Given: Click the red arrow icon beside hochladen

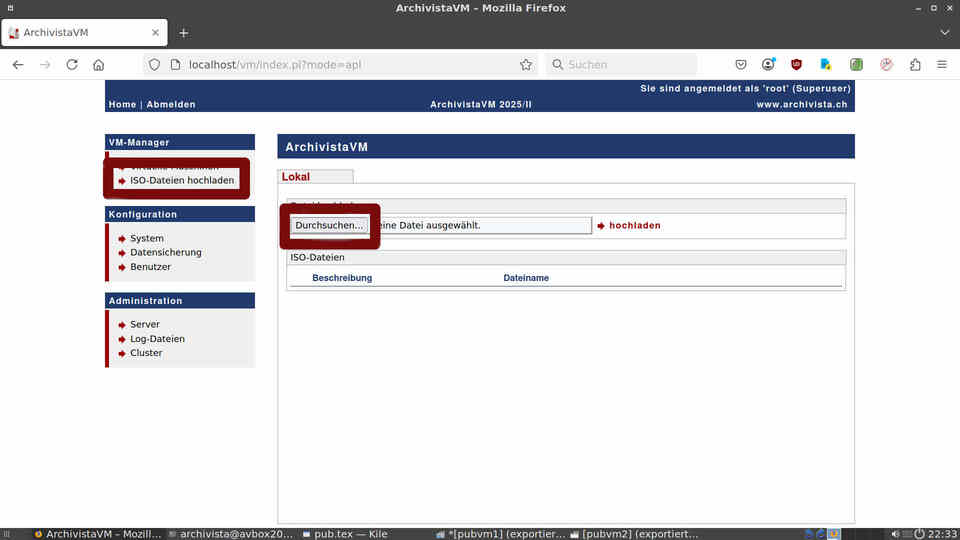Looking at the screenshot, I should (601, 226).
